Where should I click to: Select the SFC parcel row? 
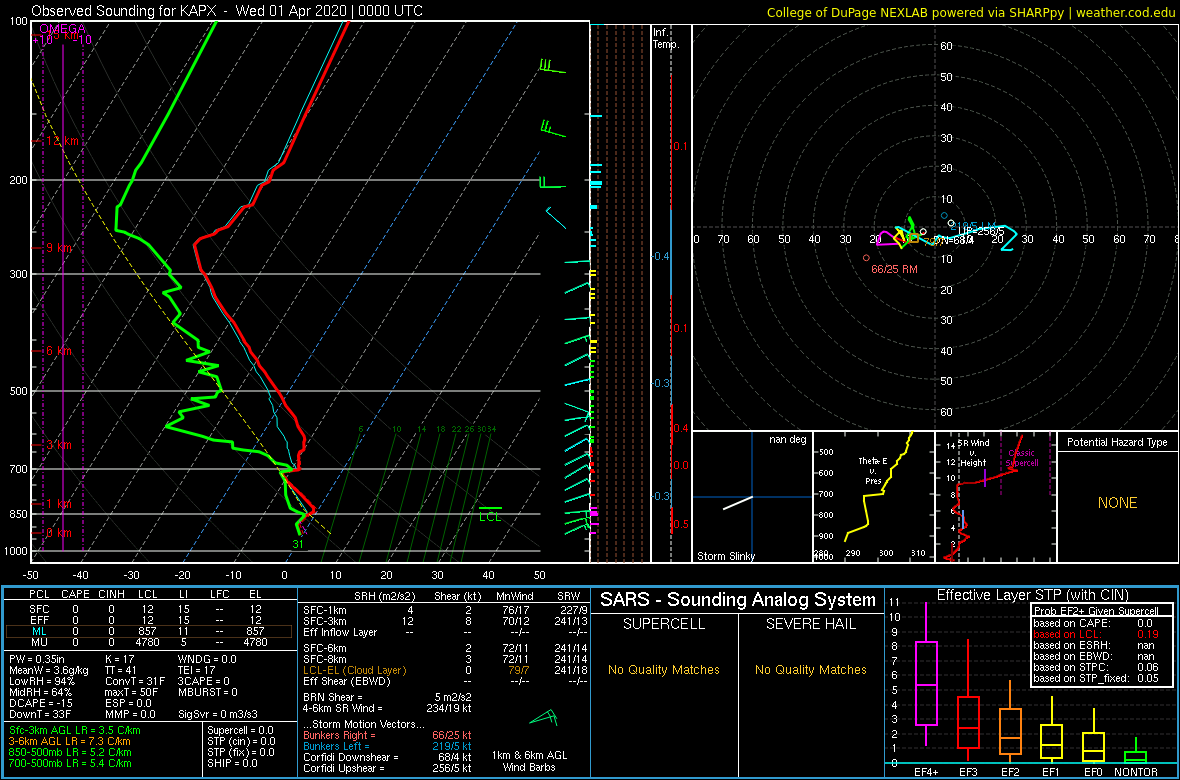click(x=148, y=608)
